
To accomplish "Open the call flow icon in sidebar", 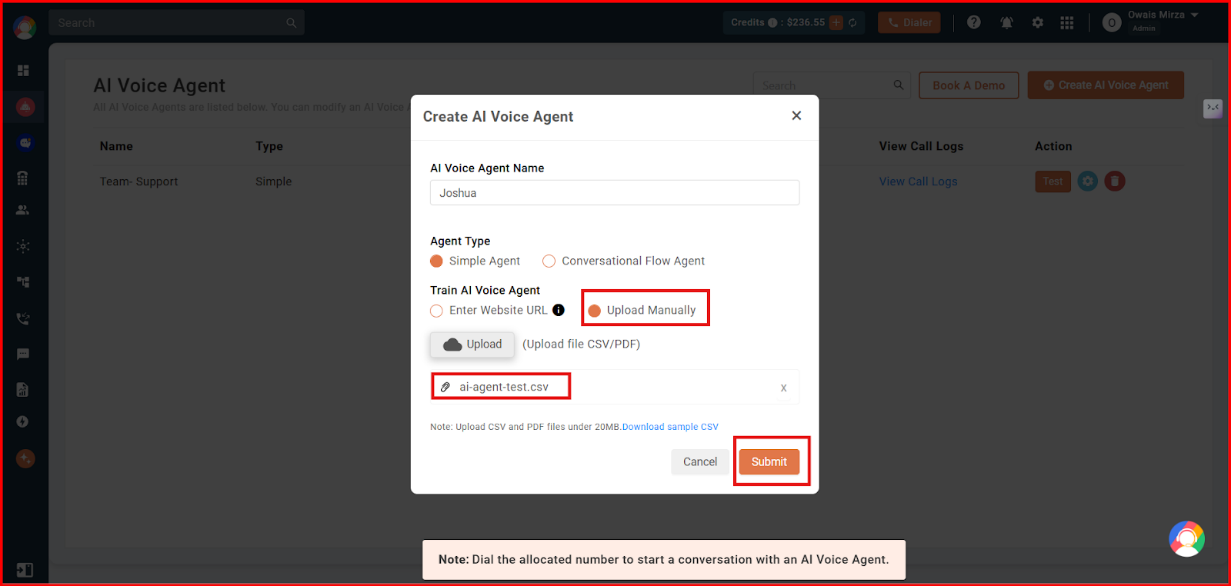I will pyautogui.click(x=23, y=283).
